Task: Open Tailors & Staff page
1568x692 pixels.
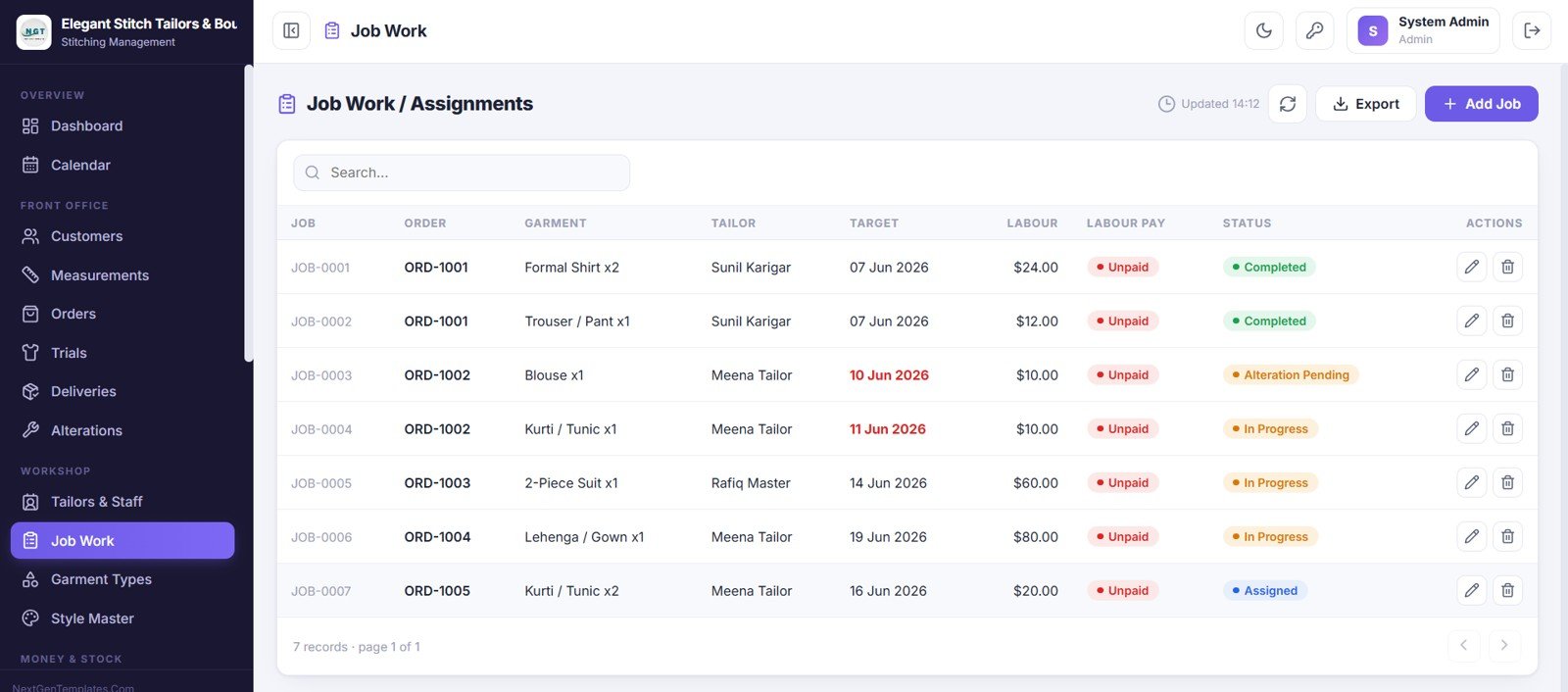Action: (x=122, y=502)
